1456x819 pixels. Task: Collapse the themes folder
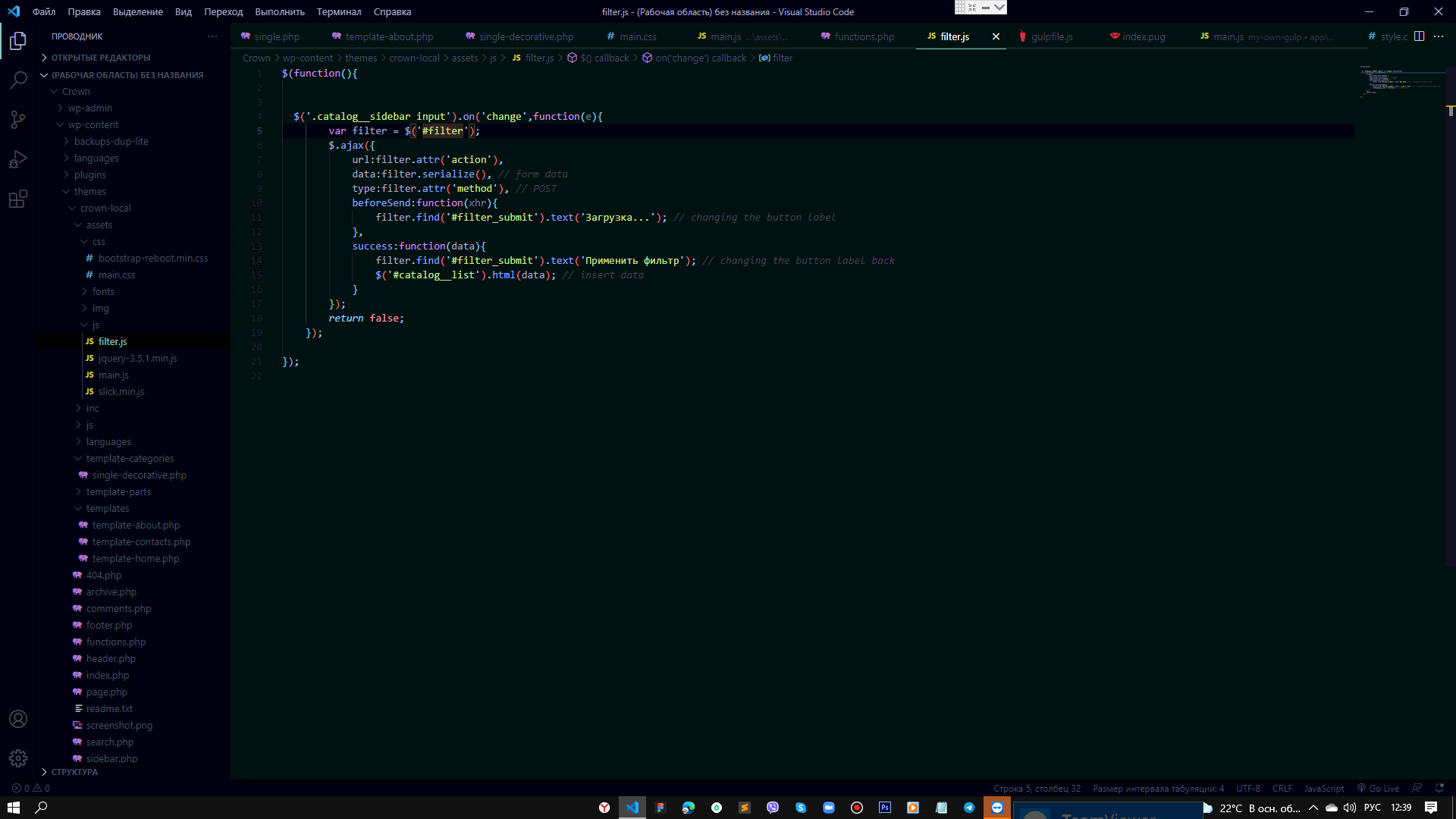coord(89,192)
